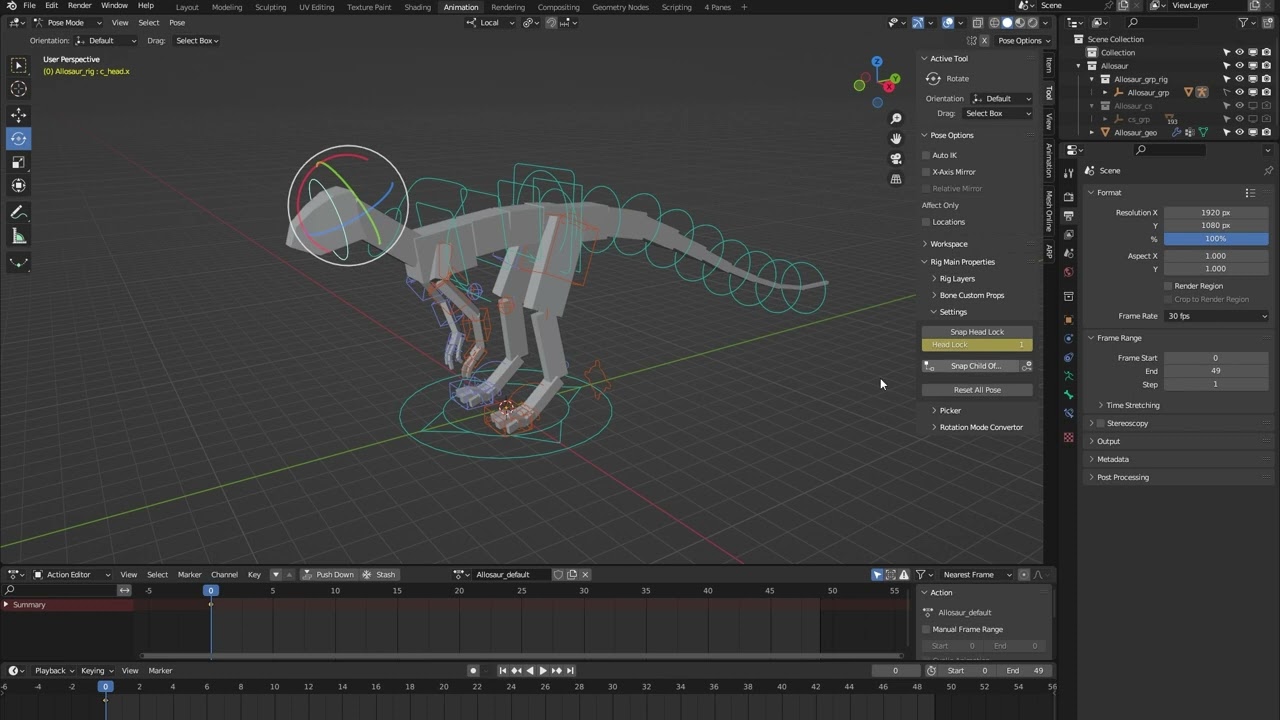This screenshot has width=1280, height=720.
Task: Select the Cursor tool in viewport toolbar
Action: 18,89
